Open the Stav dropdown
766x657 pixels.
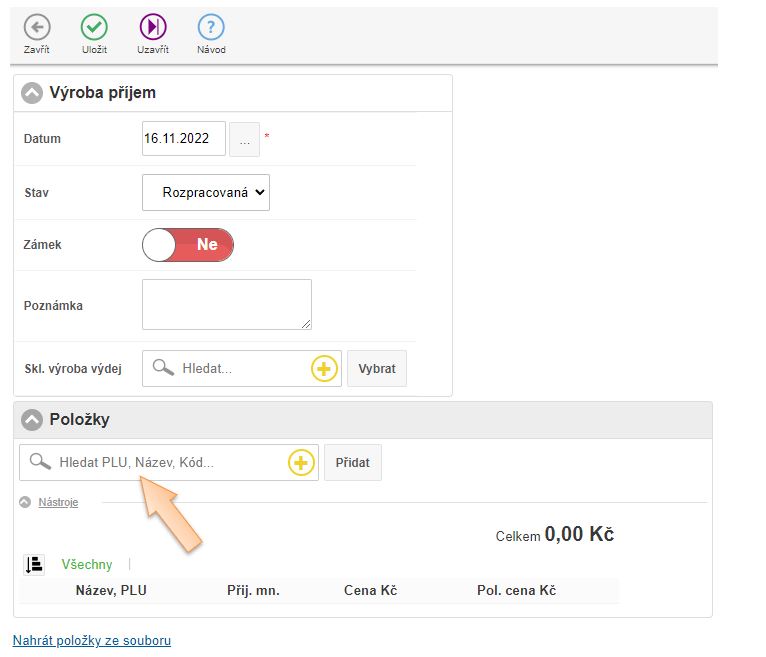206,193
